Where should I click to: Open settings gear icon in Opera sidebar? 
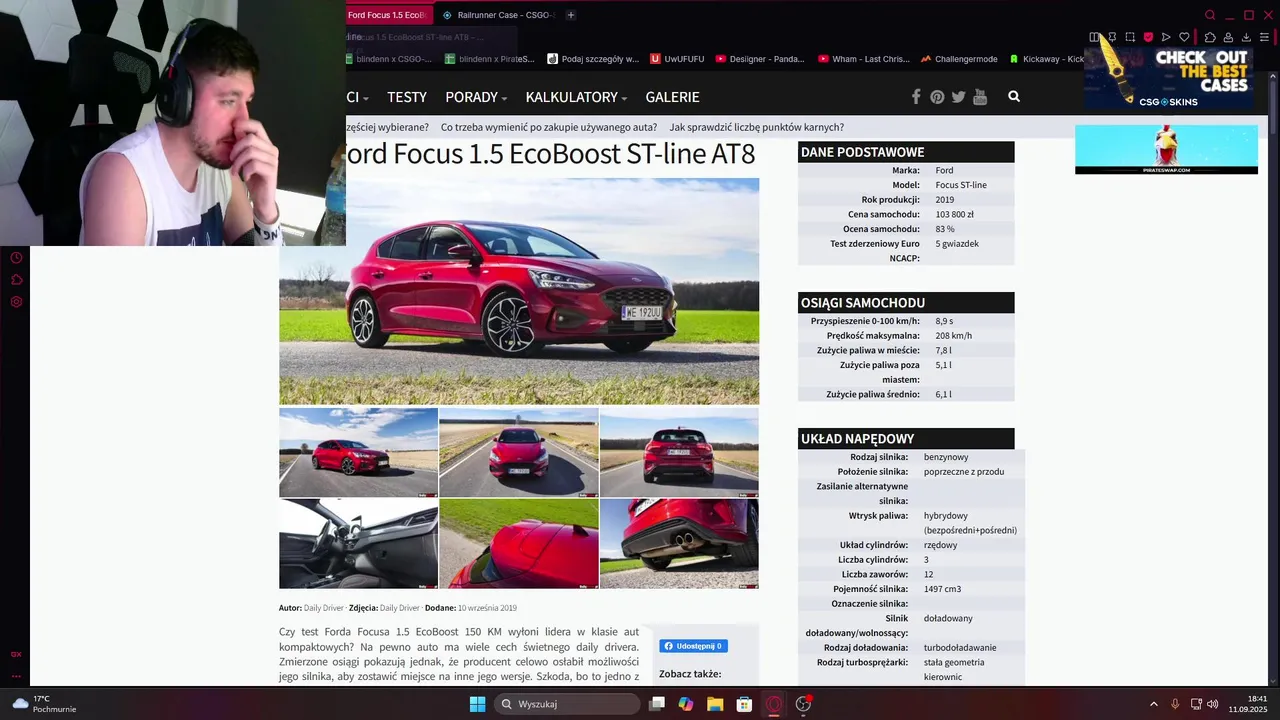[x=16, y=302]
